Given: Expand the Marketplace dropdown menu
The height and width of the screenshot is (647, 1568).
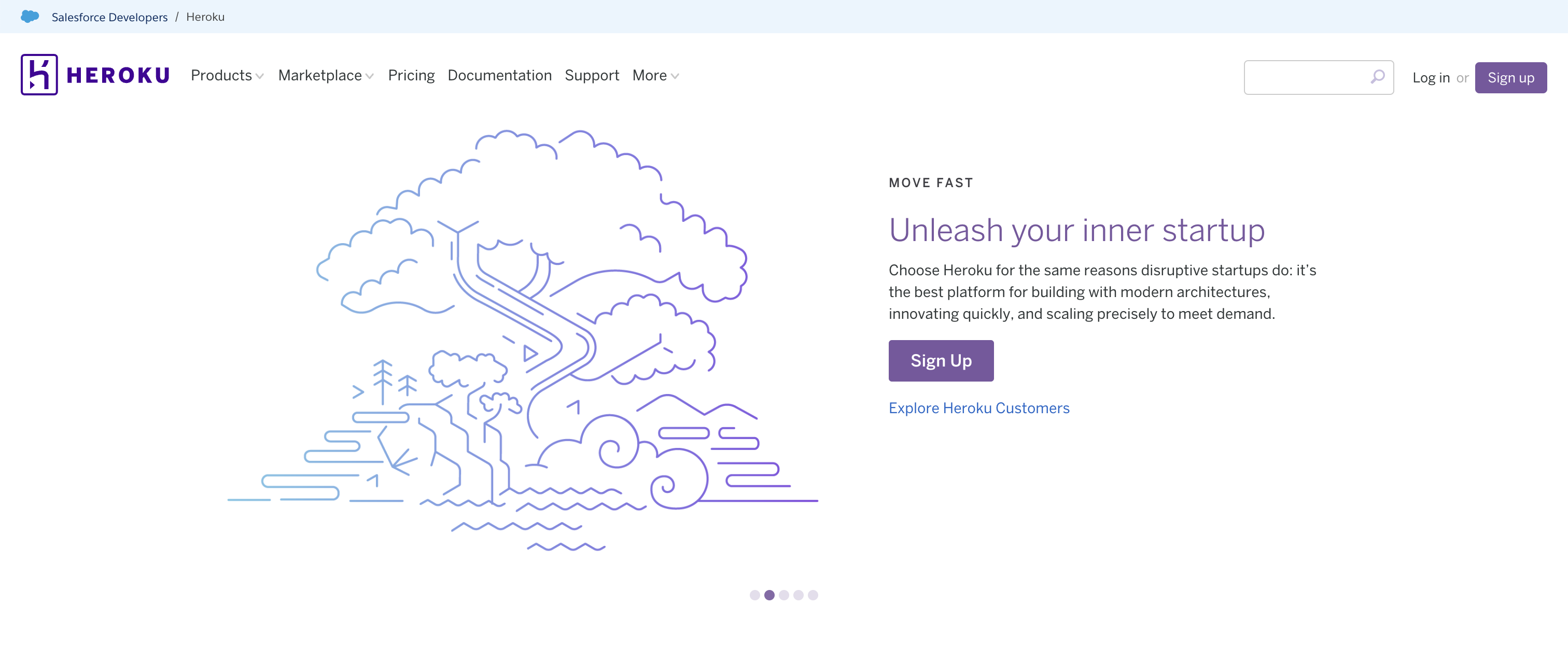Looking at the screenshot, I should [326, 76].
